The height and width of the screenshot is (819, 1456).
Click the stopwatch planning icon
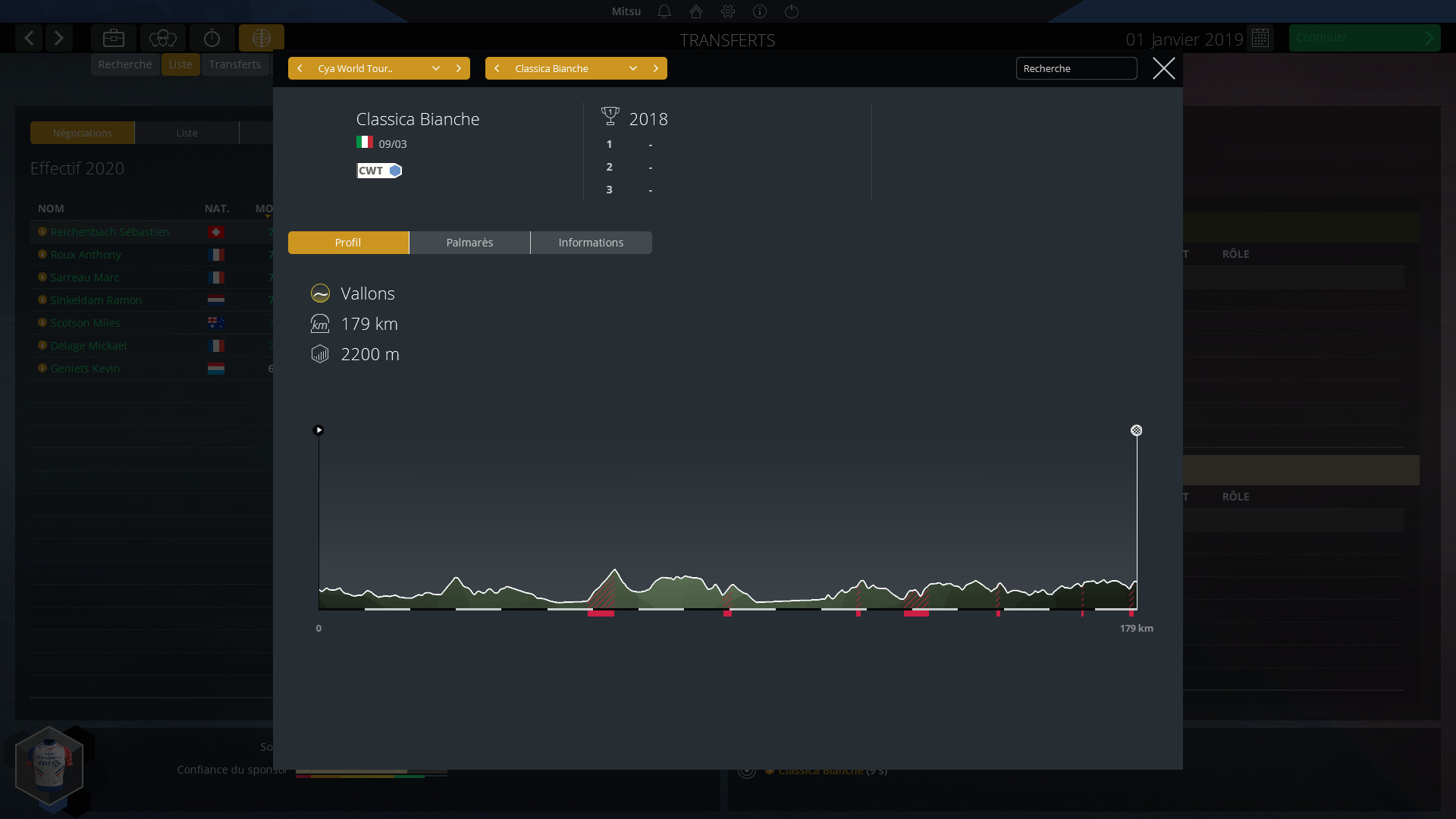pos(212,38)
